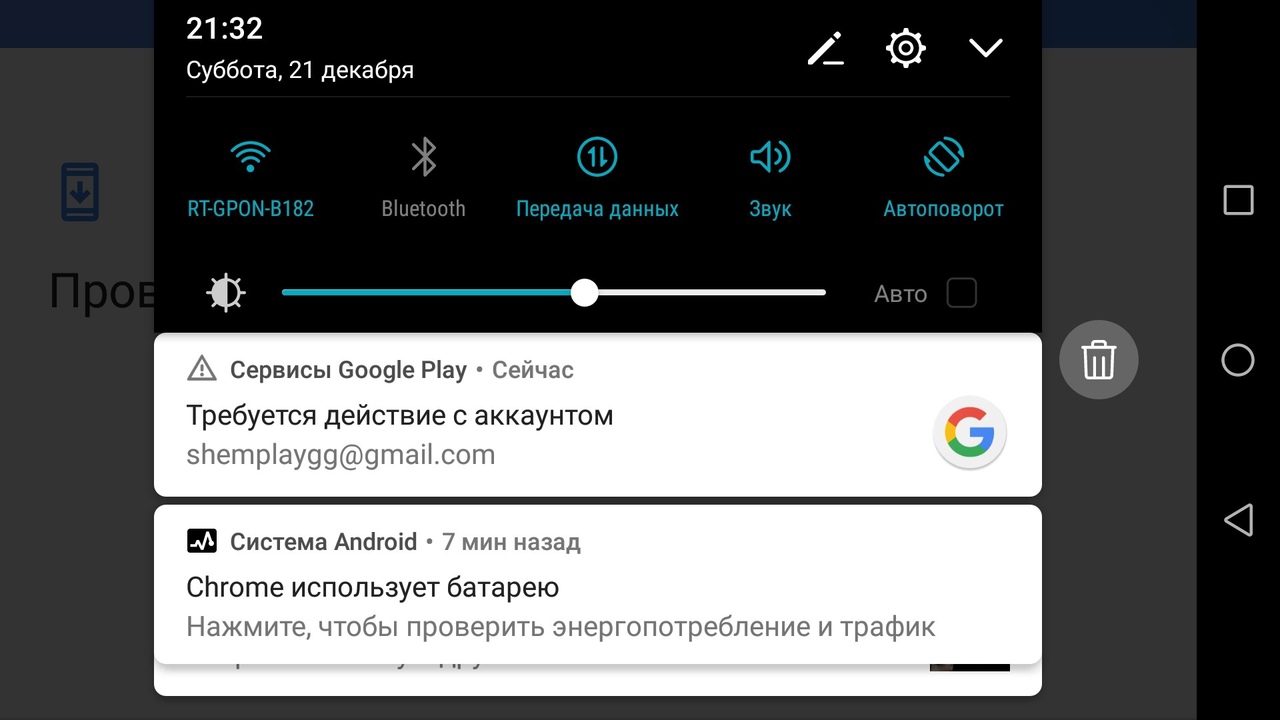Tap the warning triangle notification icon
Viewport: 1280px width, 720px height.
click(202, 369)
